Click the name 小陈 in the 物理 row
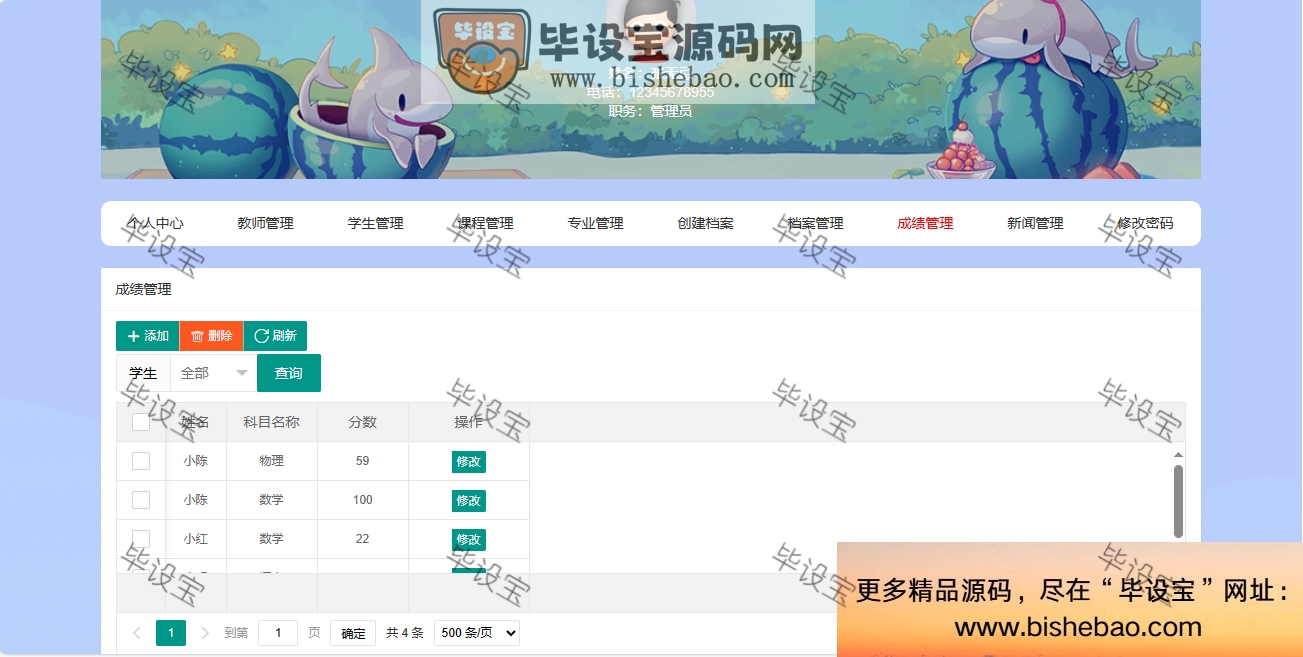This screenshot has height=657, width=1303. [196, 461]
